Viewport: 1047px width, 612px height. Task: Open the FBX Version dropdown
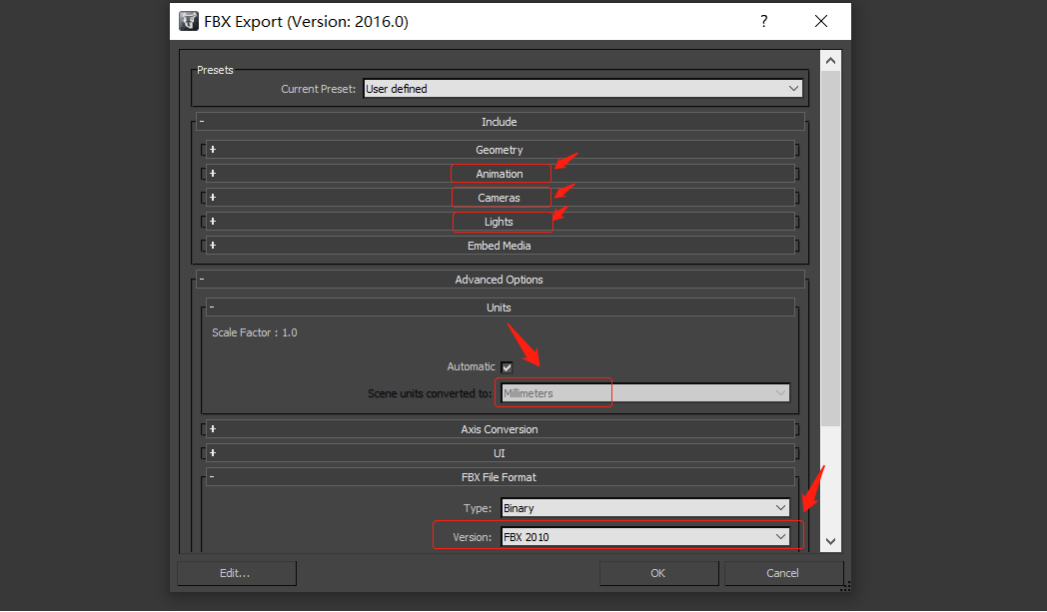(645, 537)
